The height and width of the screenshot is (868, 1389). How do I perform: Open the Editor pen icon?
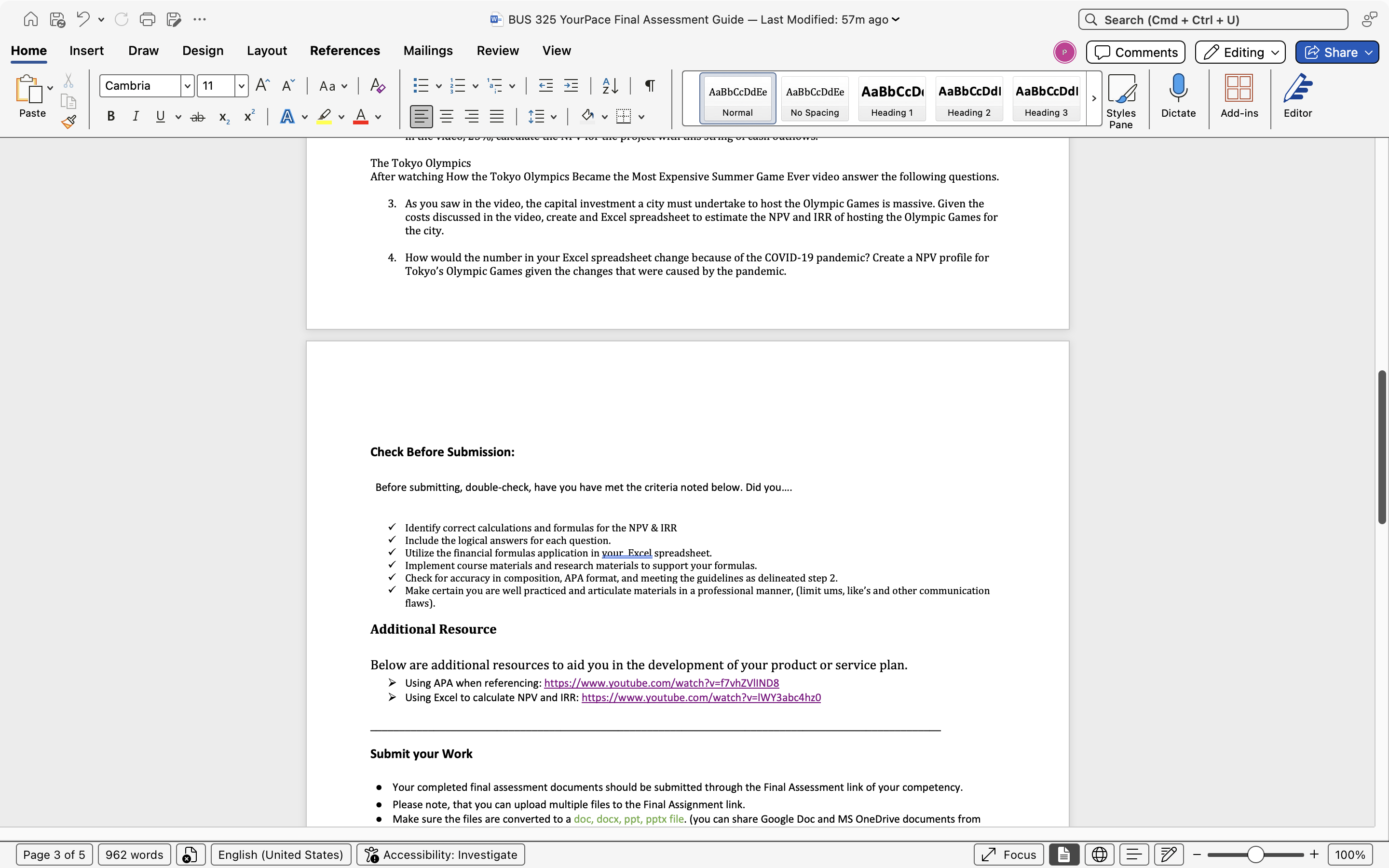[1297, 95]
